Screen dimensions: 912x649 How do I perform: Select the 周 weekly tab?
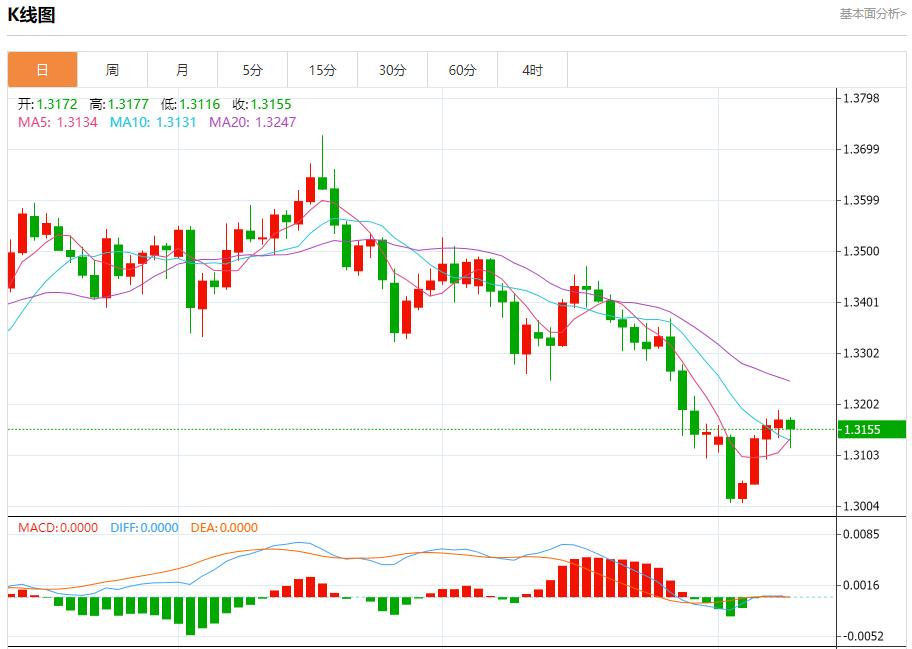coord(112,70)
